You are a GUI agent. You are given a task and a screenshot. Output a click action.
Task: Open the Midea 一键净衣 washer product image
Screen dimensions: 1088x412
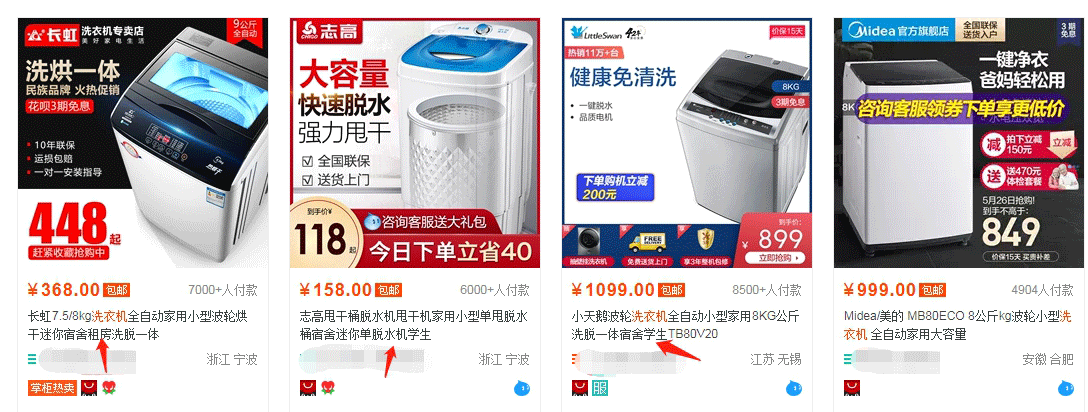point(959,143)
